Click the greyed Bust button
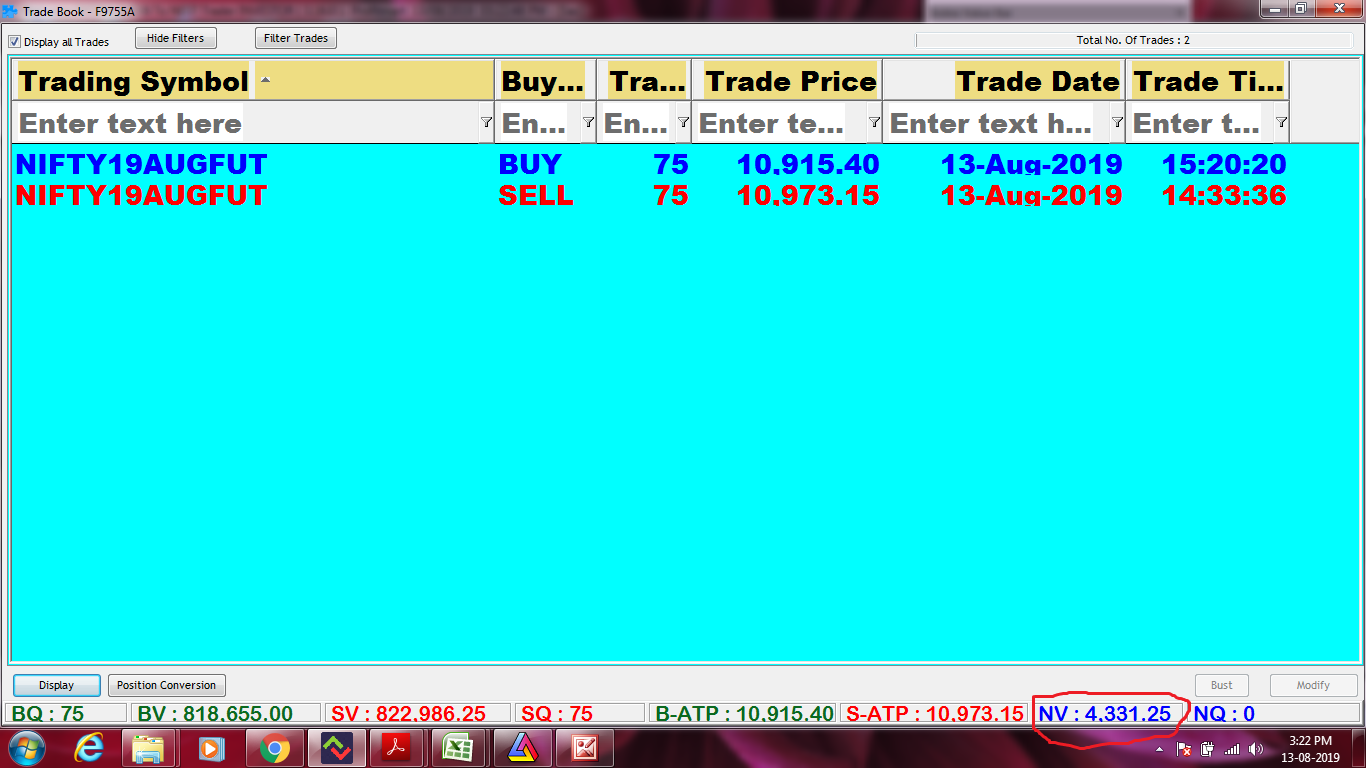The height and width of the screenshot is (768, 1366). [x=1222, y=685]
